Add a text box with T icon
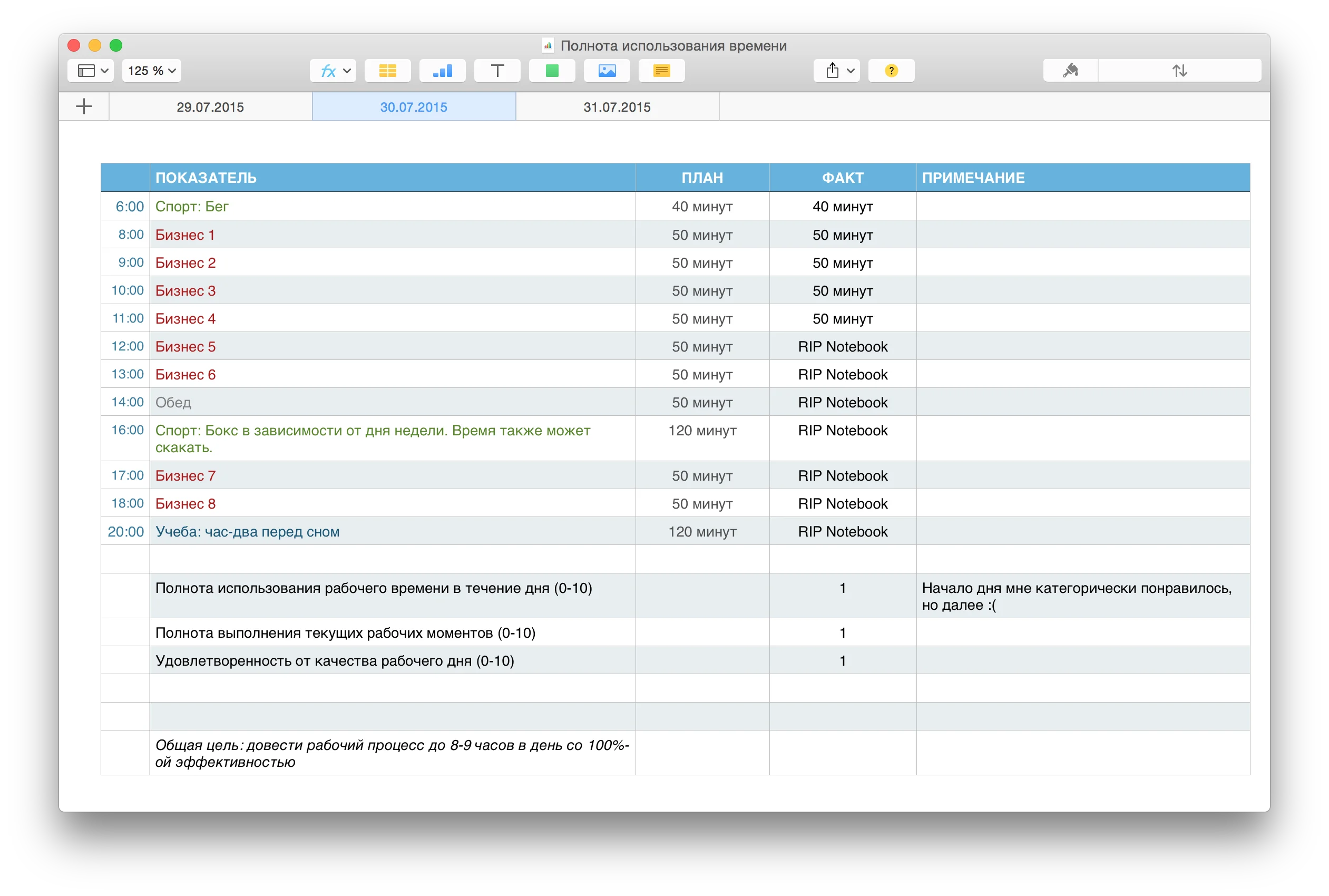This screenshot has height=896, width=1329. point(497,71)
